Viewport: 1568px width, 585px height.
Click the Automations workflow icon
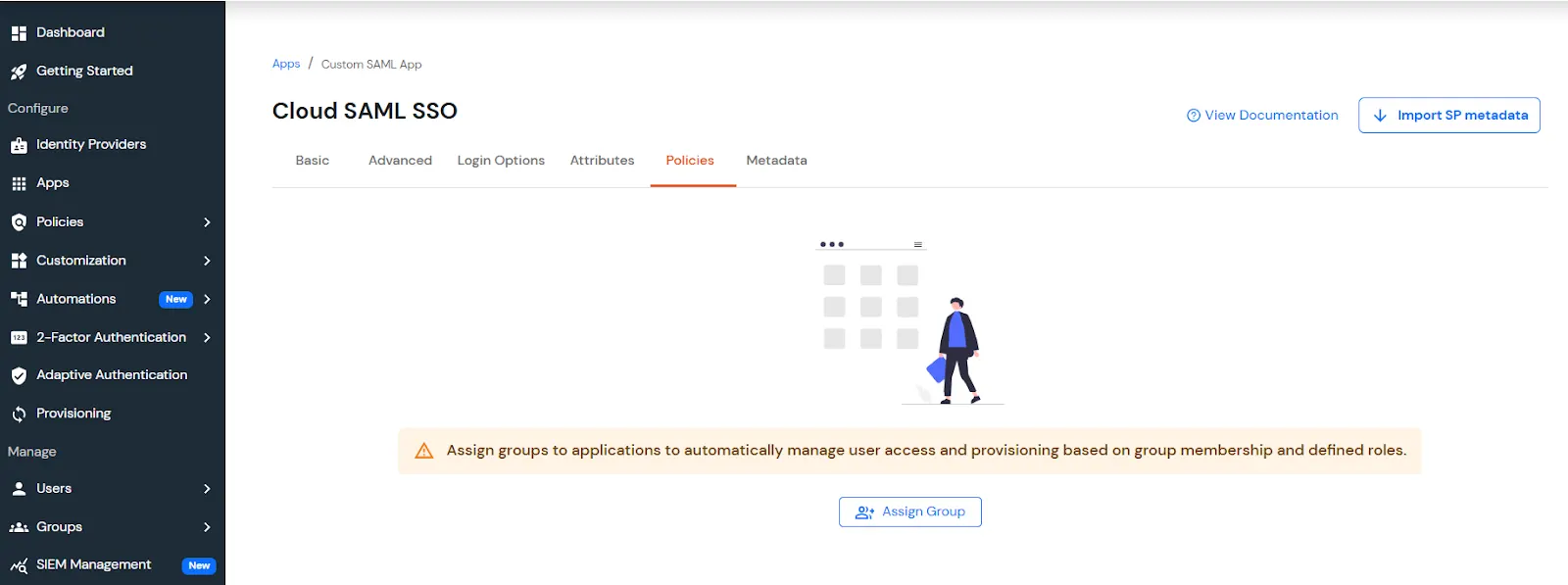coord(19,299)
